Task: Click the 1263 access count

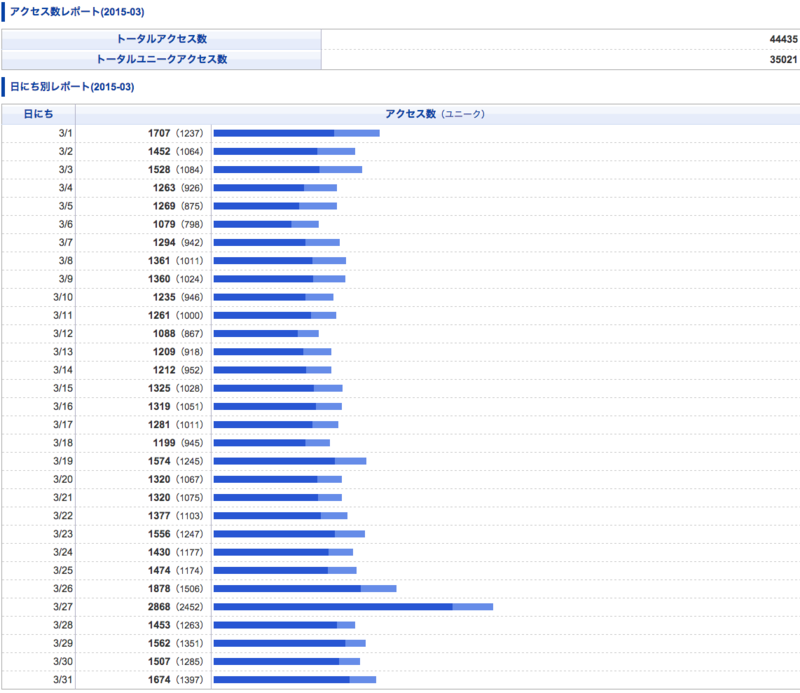Action: coord(164,188)
